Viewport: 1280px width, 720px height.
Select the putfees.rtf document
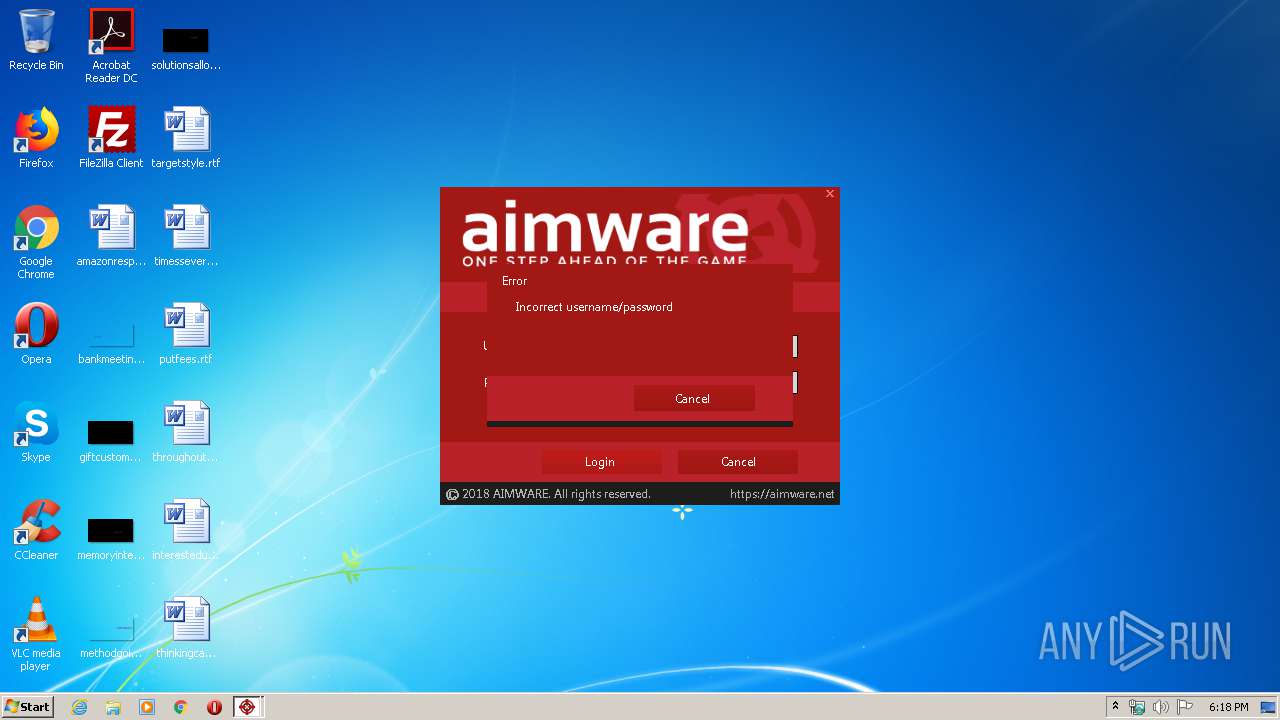tap(186, 334)
